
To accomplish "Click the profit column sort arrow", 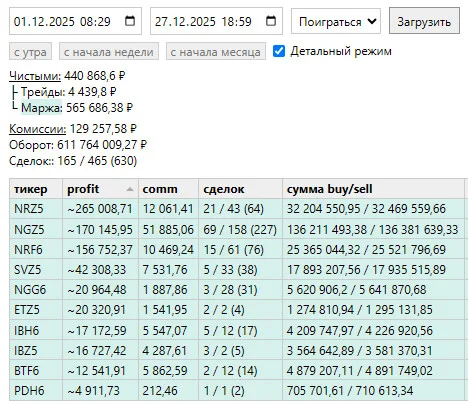I will click(130, 189).
